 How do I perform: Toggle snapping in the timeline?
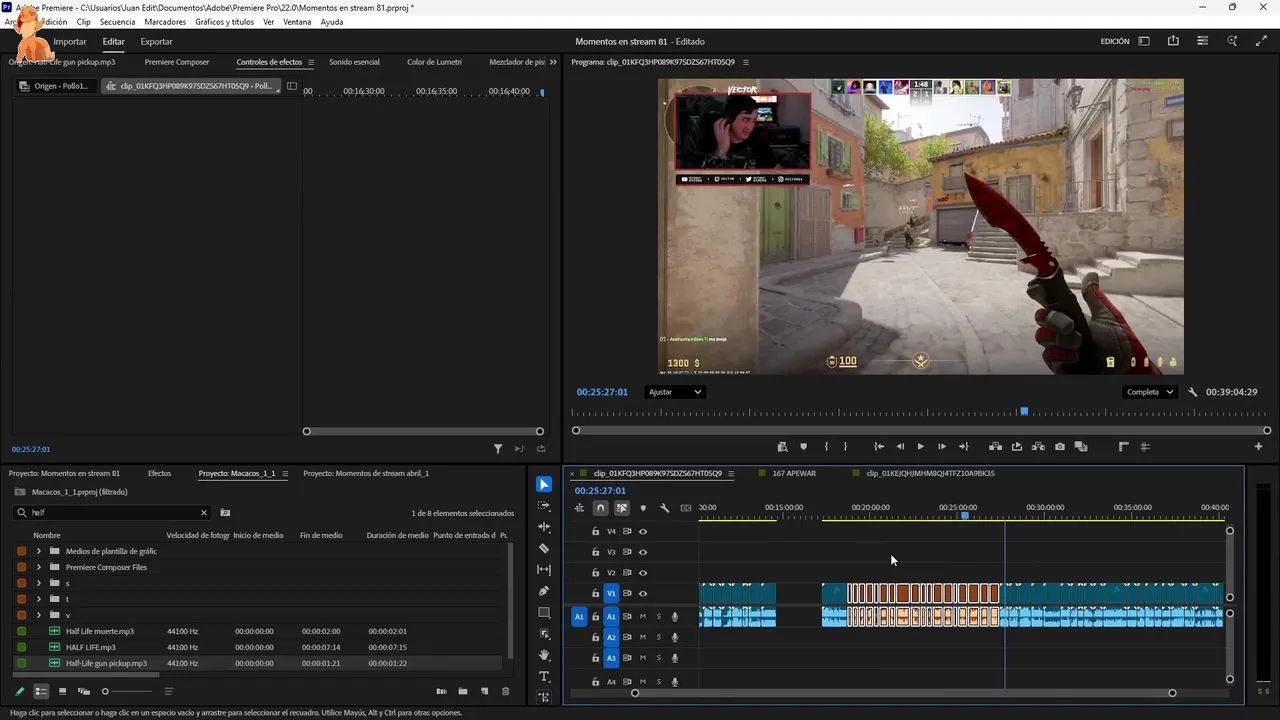click(x=600, y=508)
